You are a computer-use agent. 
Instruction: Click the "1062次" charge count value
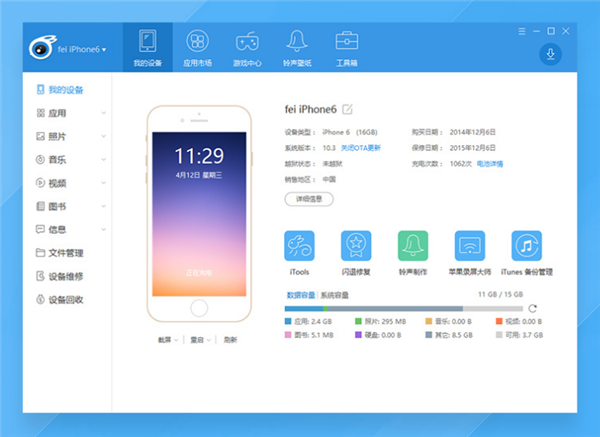click(x=461, y=164)
